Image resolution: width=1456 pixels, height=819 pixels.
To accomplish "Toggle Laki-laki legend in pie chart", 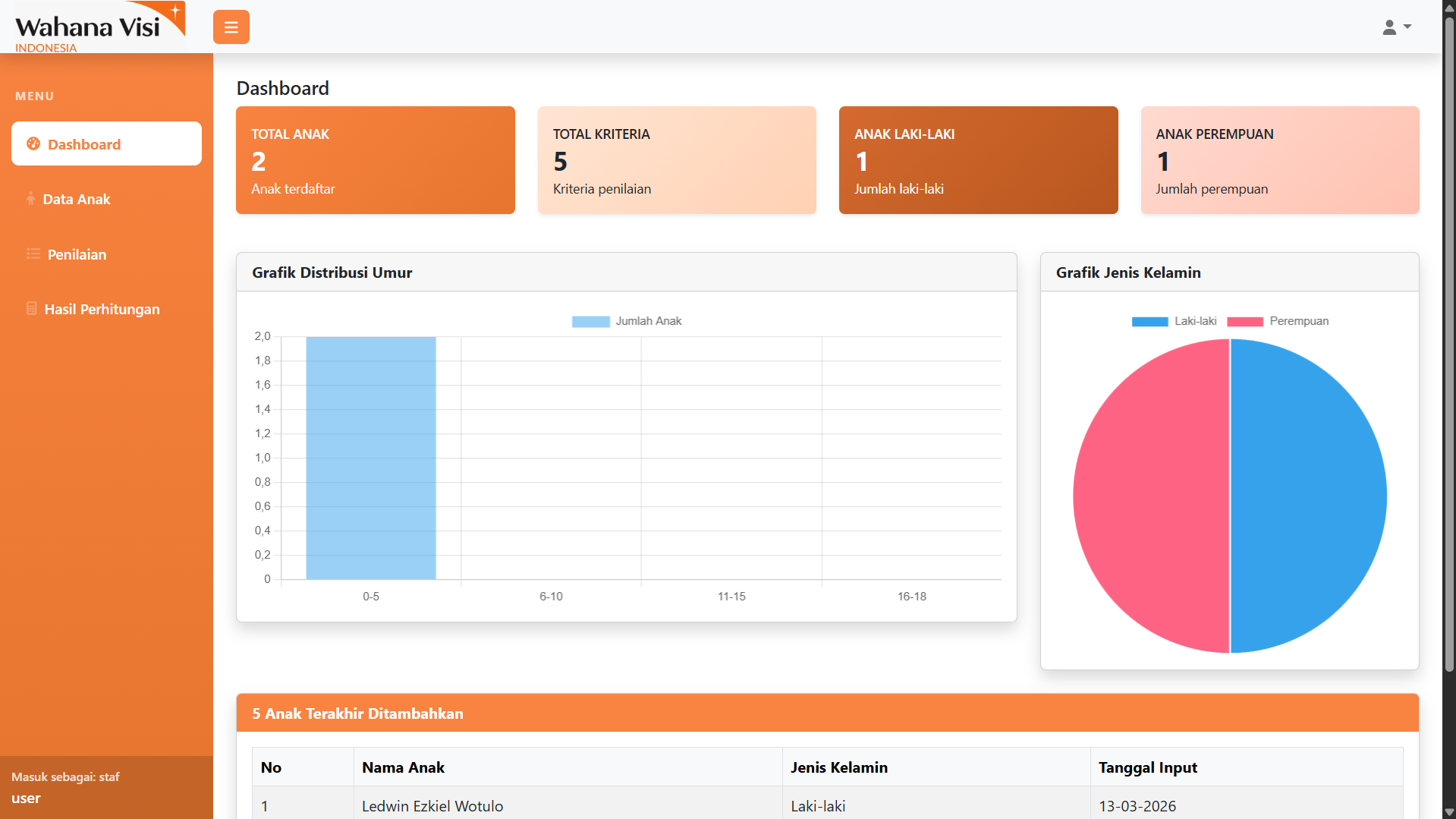I will click(1174, 321).
